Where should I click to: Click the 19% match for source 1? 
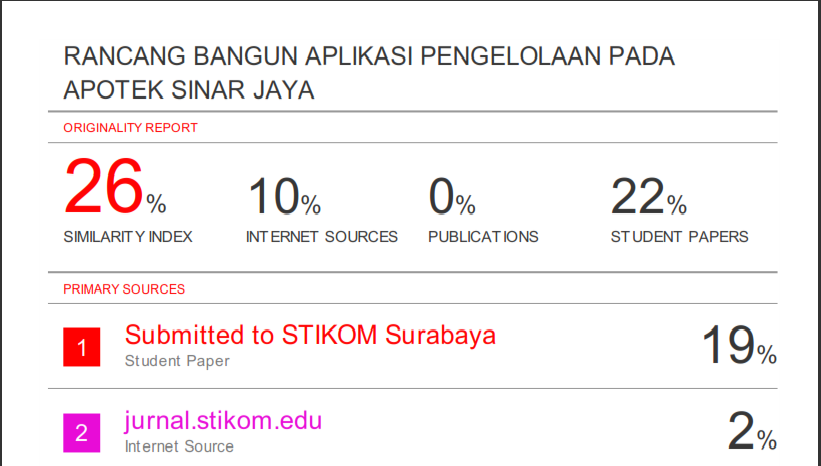coord(738,346)
